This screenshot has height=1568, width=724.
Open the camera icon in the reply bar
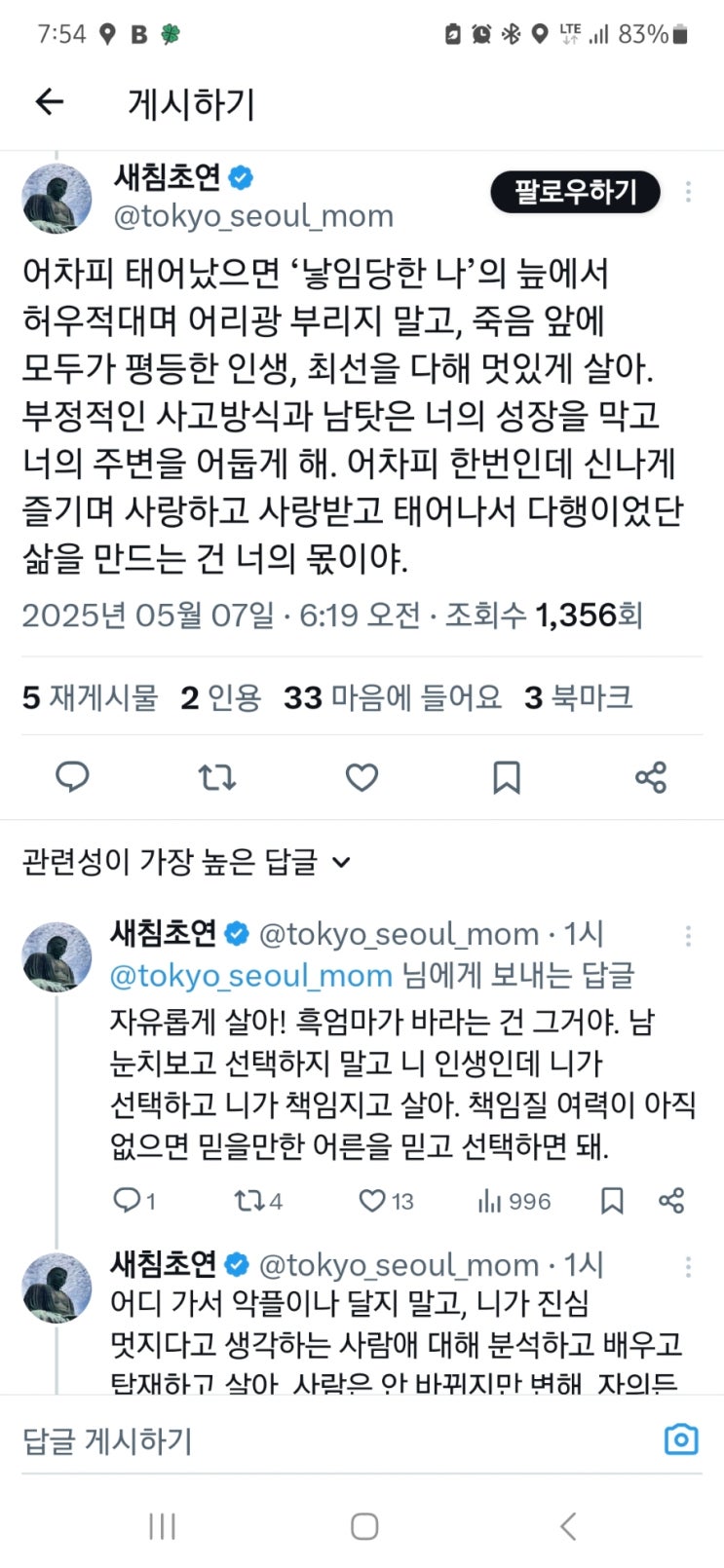[x=680, y=1439]
